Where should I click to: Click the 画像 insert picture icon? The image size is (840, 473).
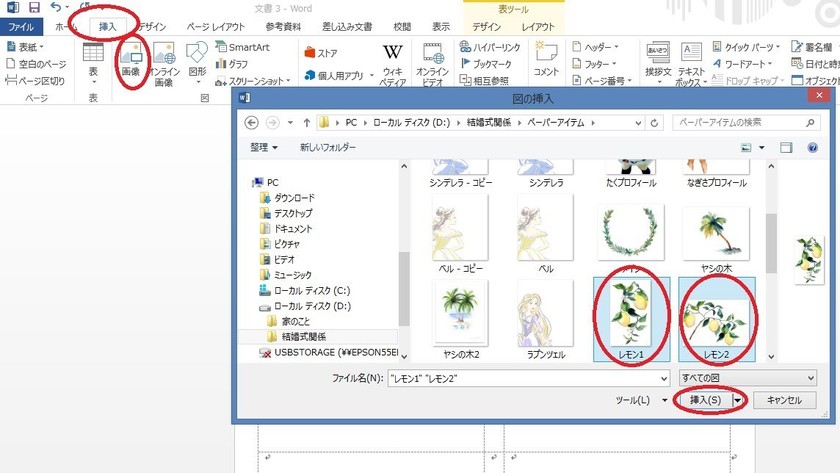[x=131, y=59]
